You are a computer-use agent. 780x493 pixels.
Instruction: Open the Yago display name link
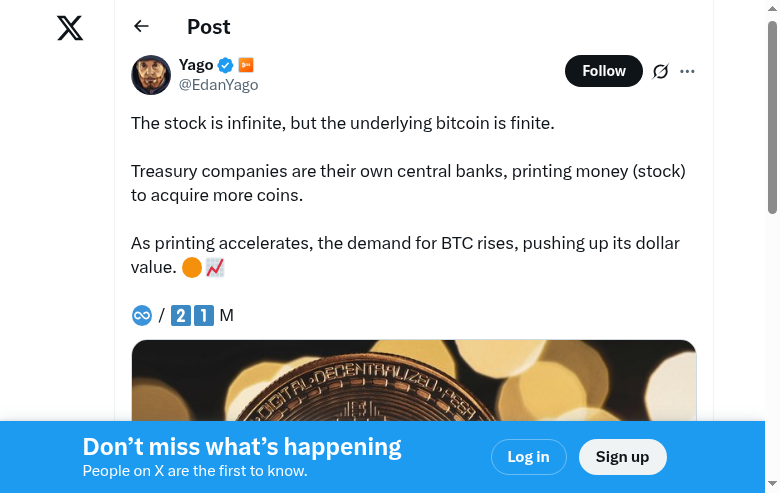click(x=196, y=65)
